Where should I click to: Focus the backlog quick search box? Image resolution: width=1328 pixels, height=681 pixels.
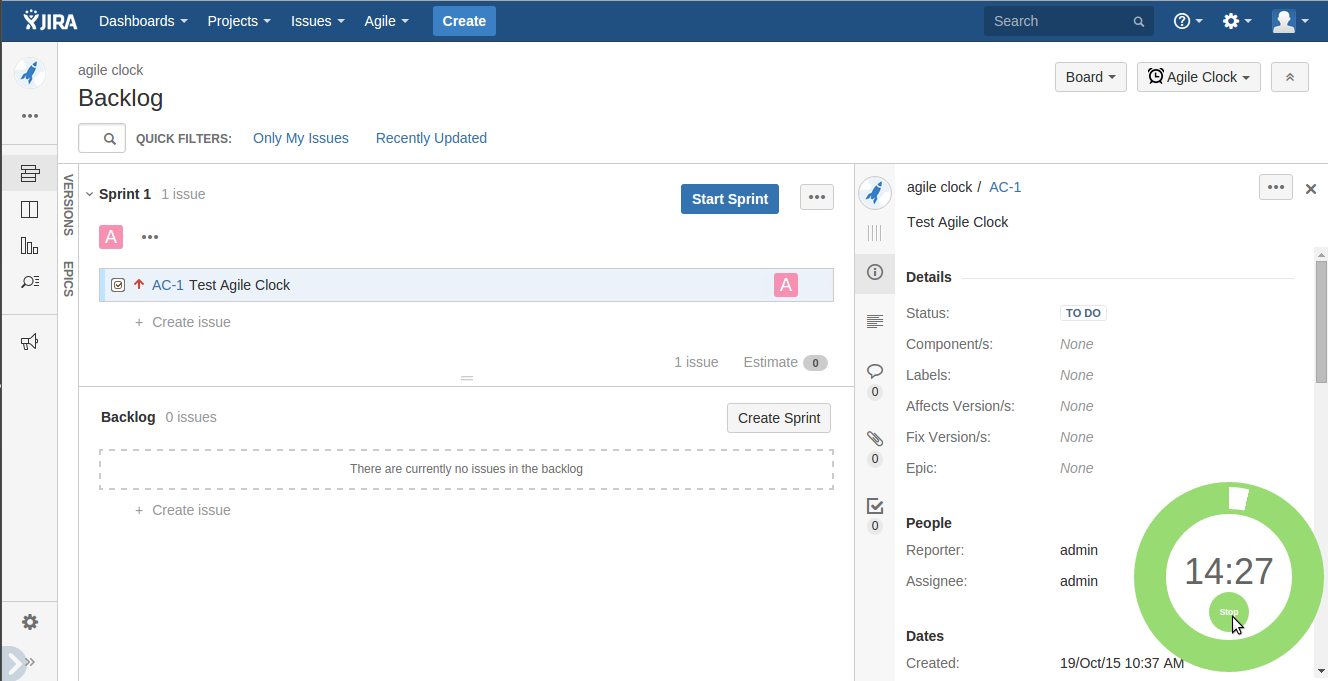(x=102, y=138)
